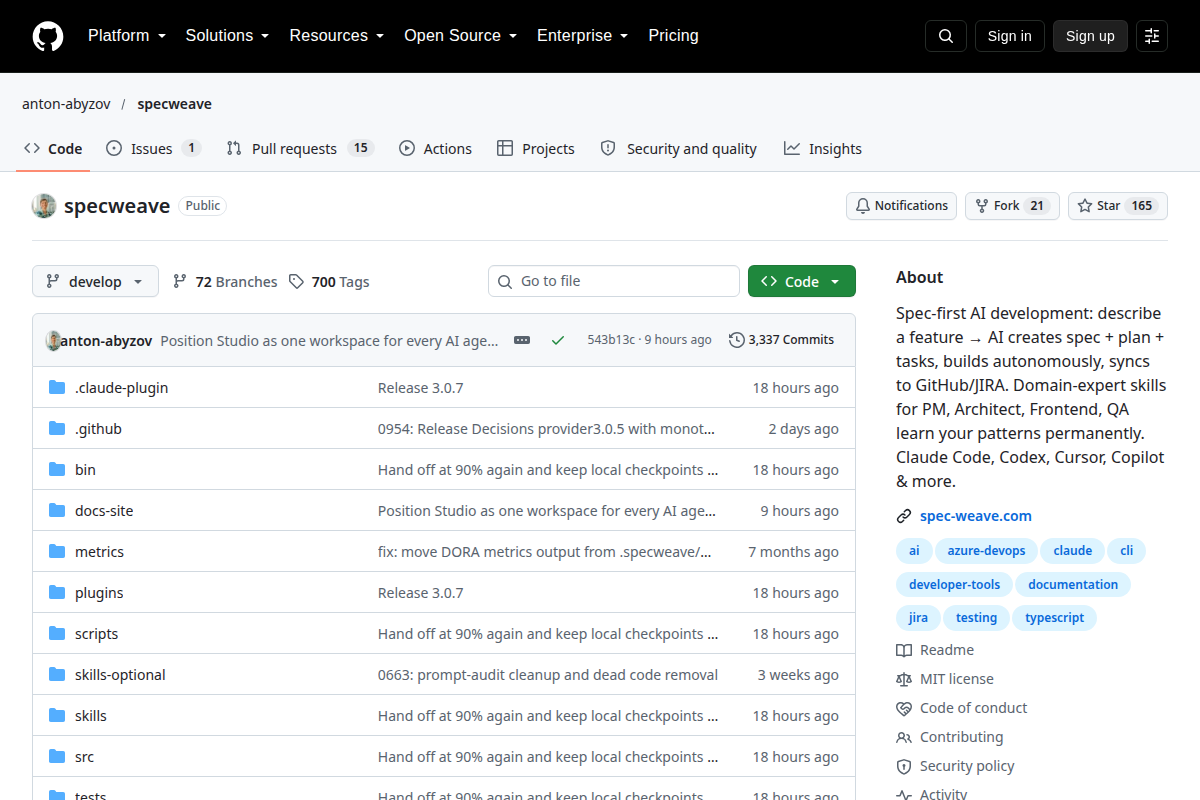Select the typescript topic tag
1200x800 pixels.
pos(1054,618)
